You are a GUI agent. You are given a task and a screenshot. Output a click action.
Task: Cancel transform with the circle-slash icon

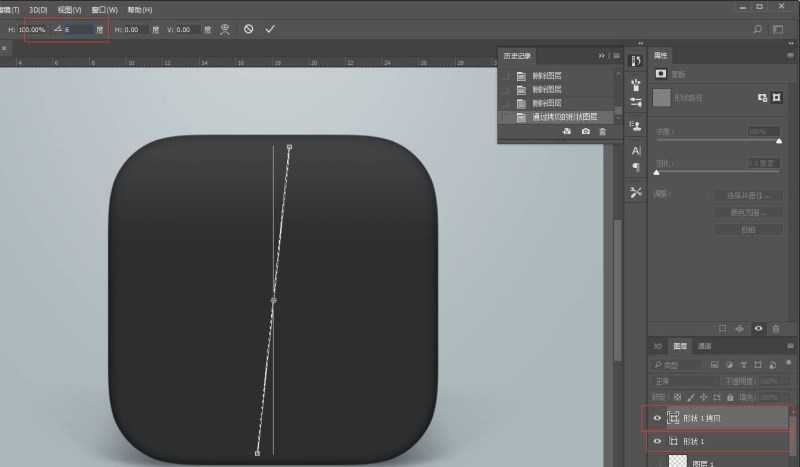[248, 30]
